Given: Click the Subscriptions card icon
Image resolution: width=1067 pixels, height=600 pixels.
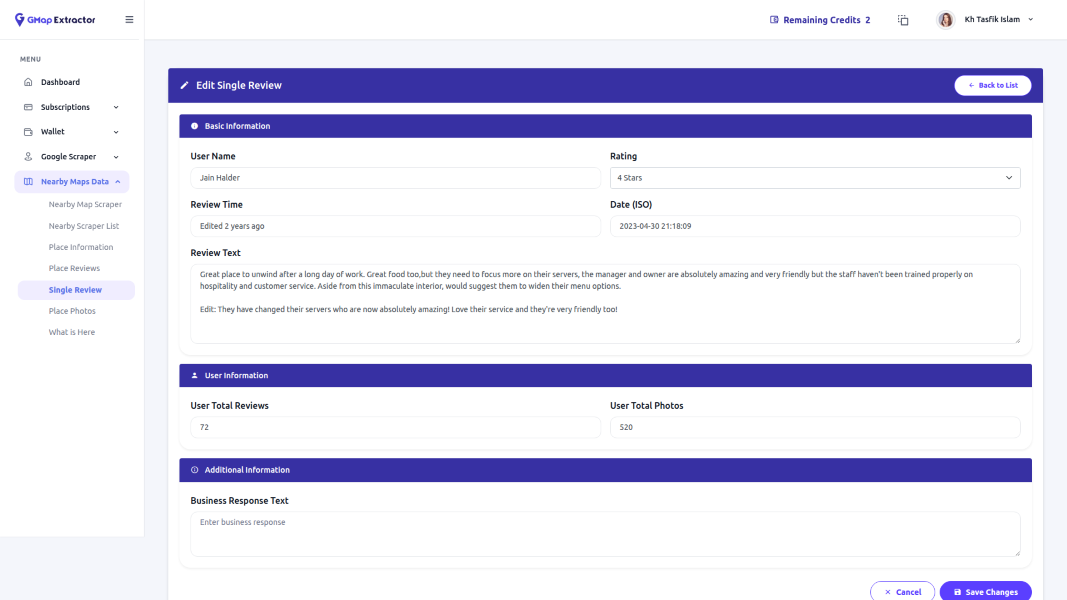Looking at the screenshot, I should (28, 107).
